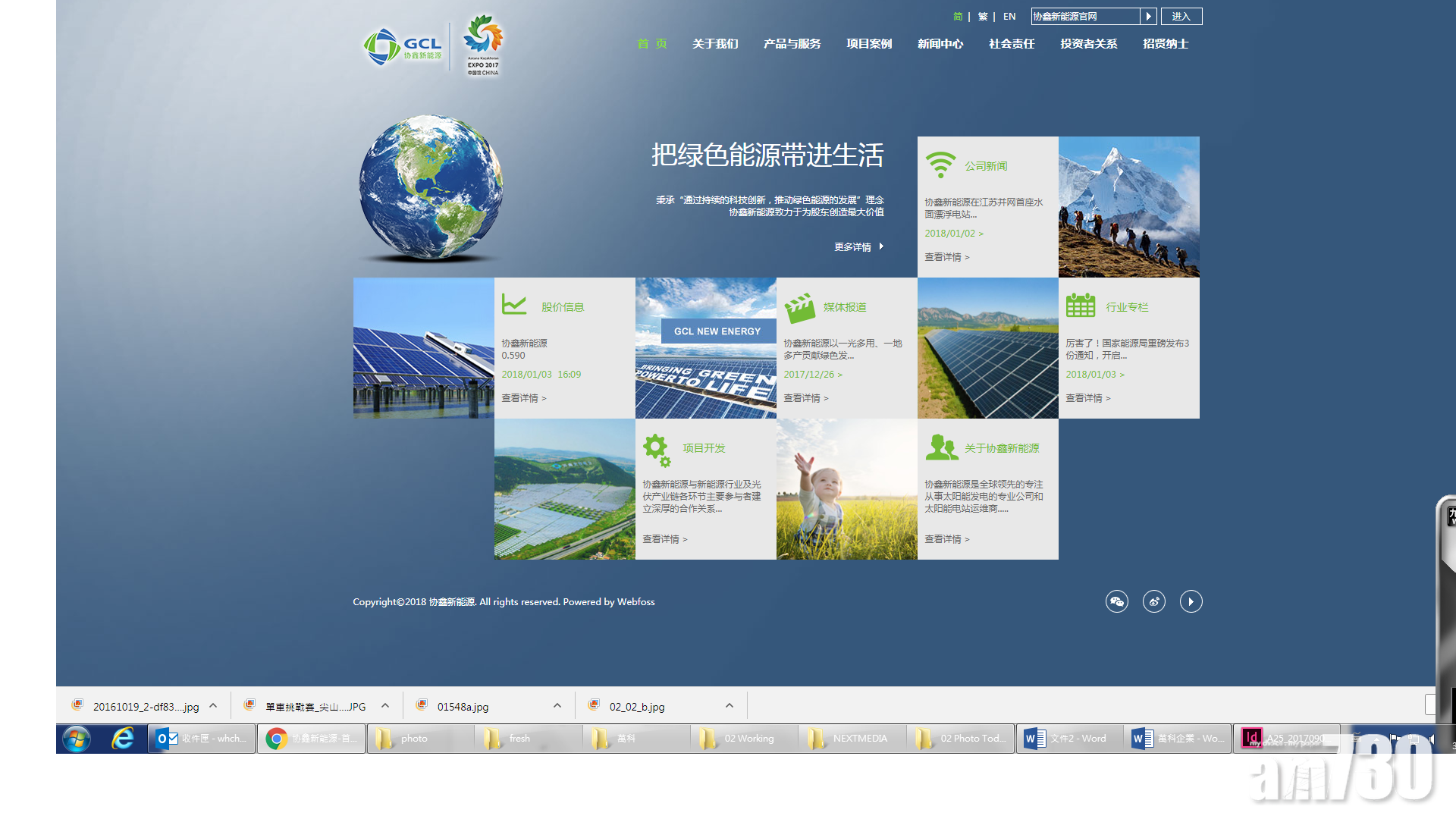Click the WeChat icon in footer
The height and width of the screenshot is (819, 1456).
coord(1116,601)
